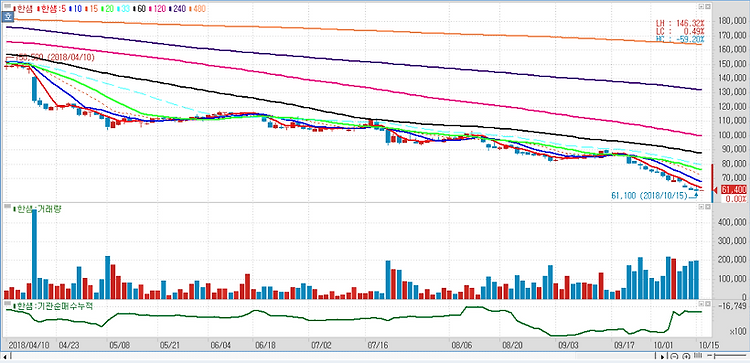Screen dimensions: 750x363
Task: Select the blue 10-day moving average legend
Action: coord(76,8)
